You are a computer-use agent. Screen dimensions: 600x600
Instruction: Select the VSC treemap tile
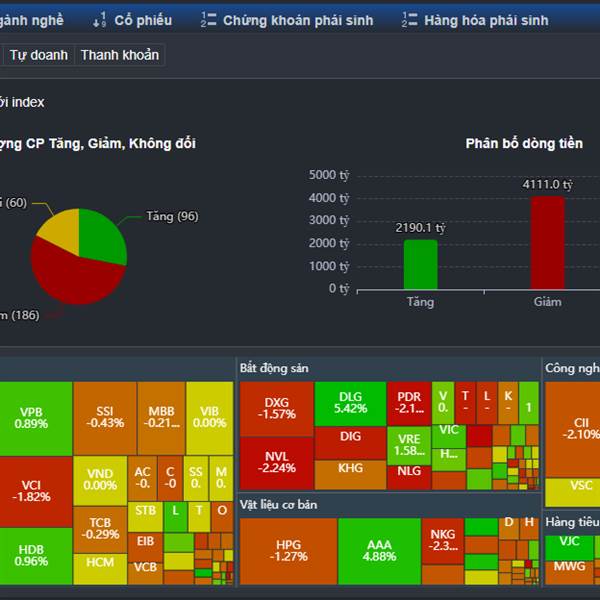point(572,492)
